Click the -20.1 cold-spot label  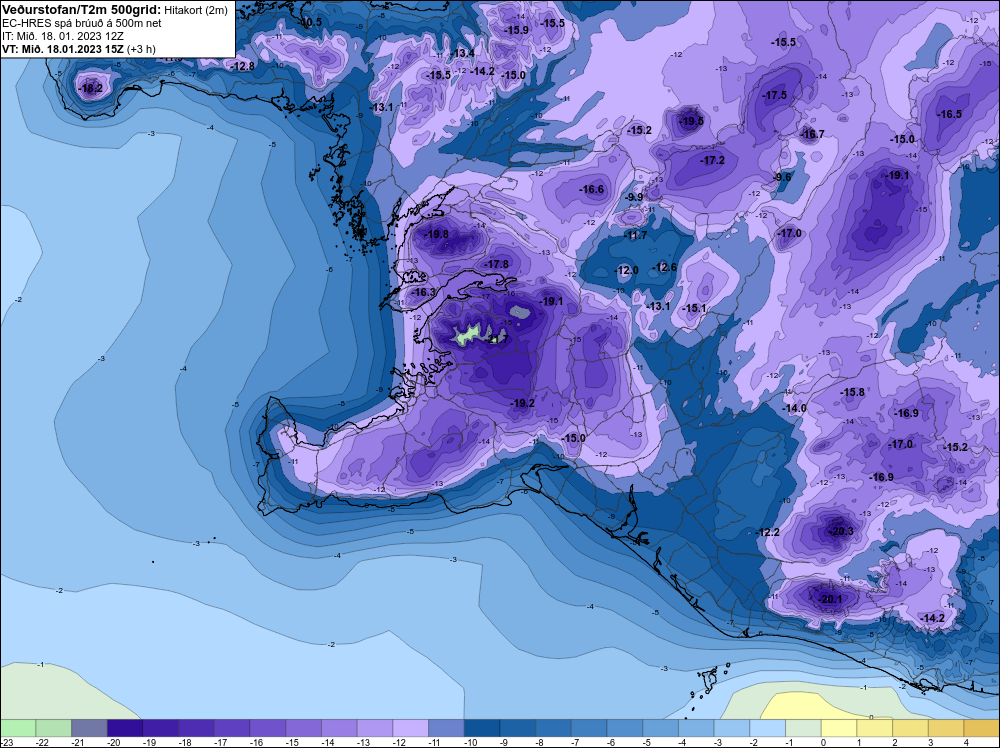point(829,599)
